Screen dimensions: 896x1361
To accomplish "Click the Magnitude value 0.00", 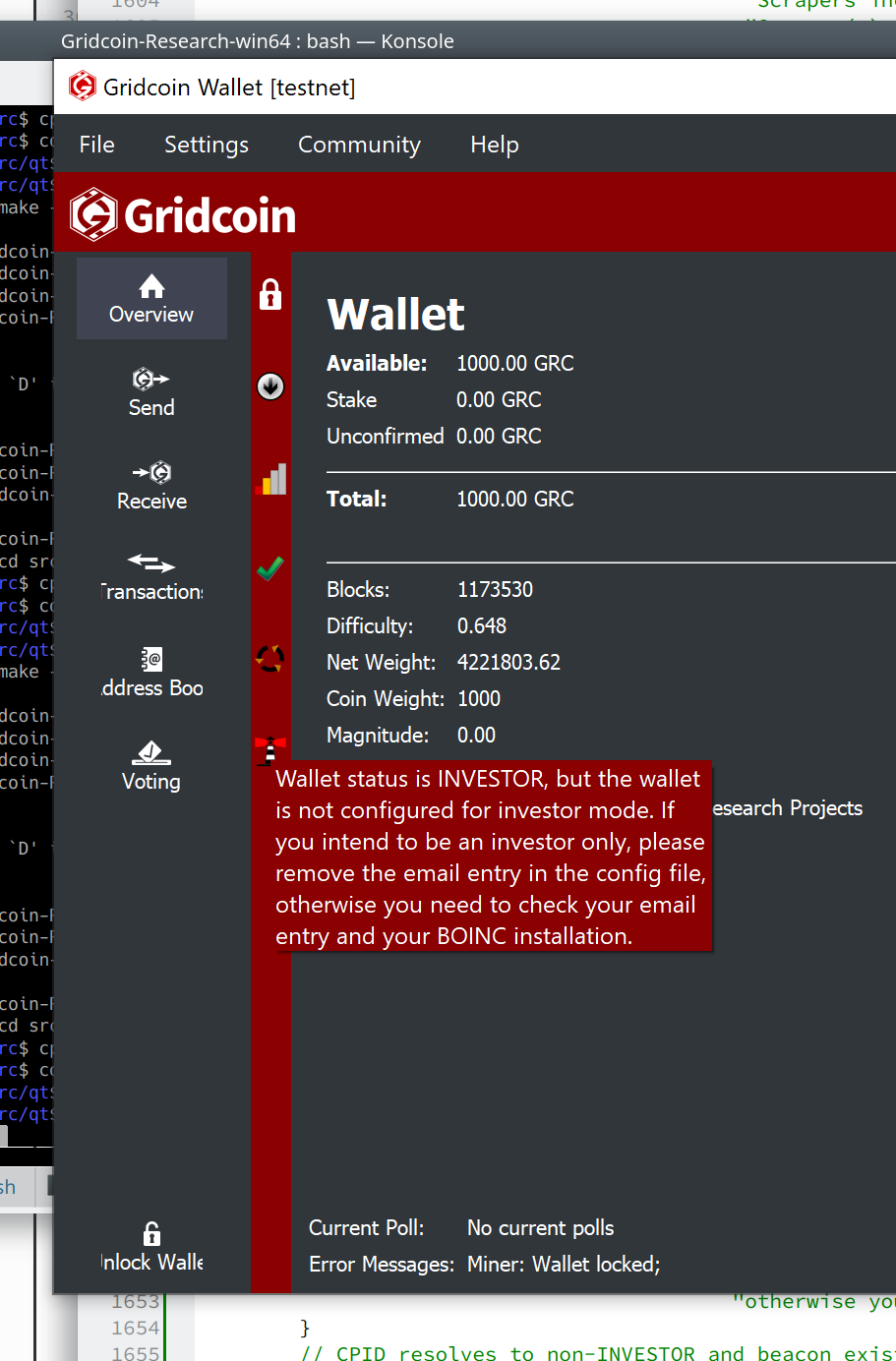I will coord(476,735).
